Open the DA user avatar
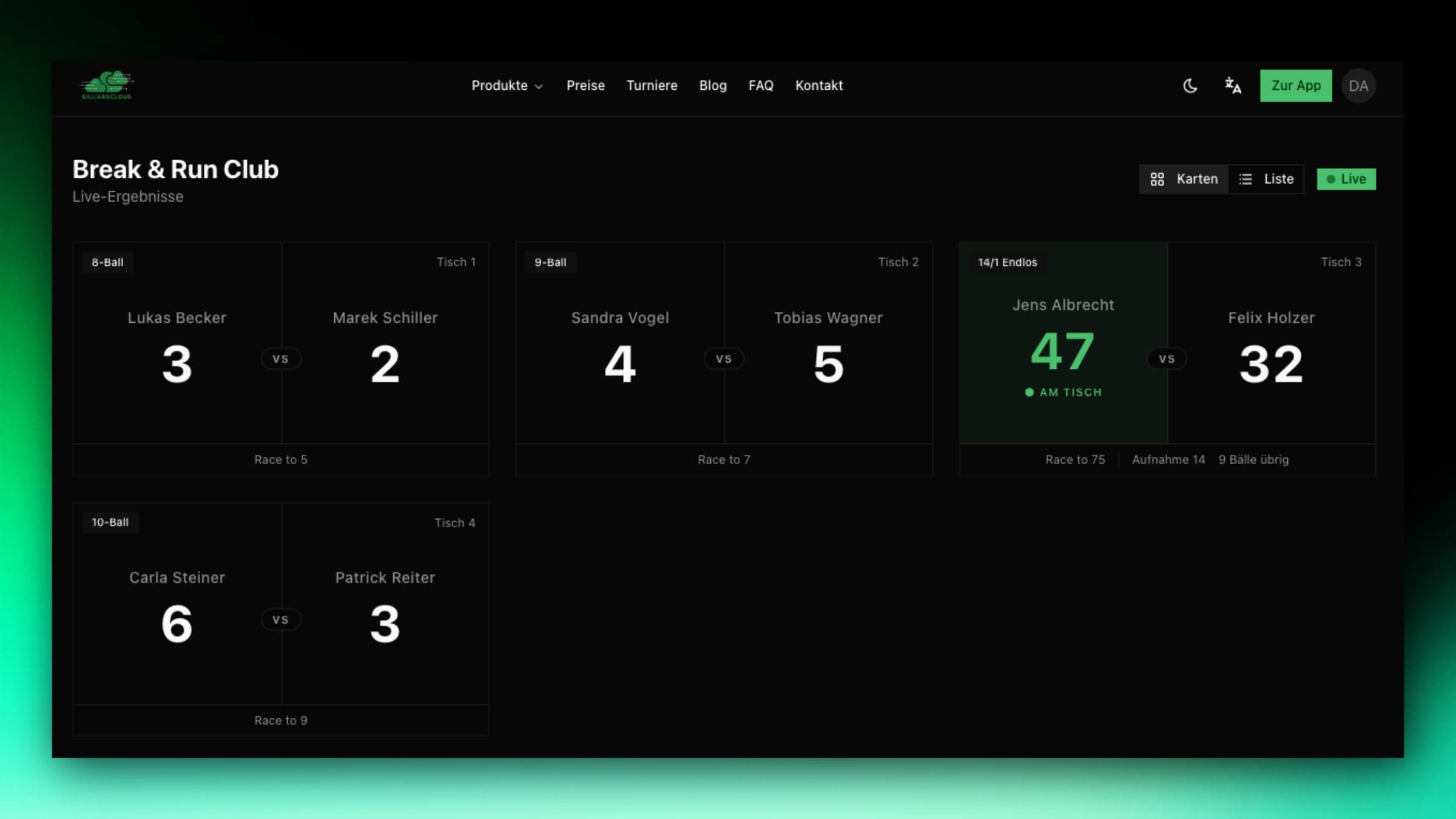Viewport: 1456px width, 819px height. [1358, 86]
